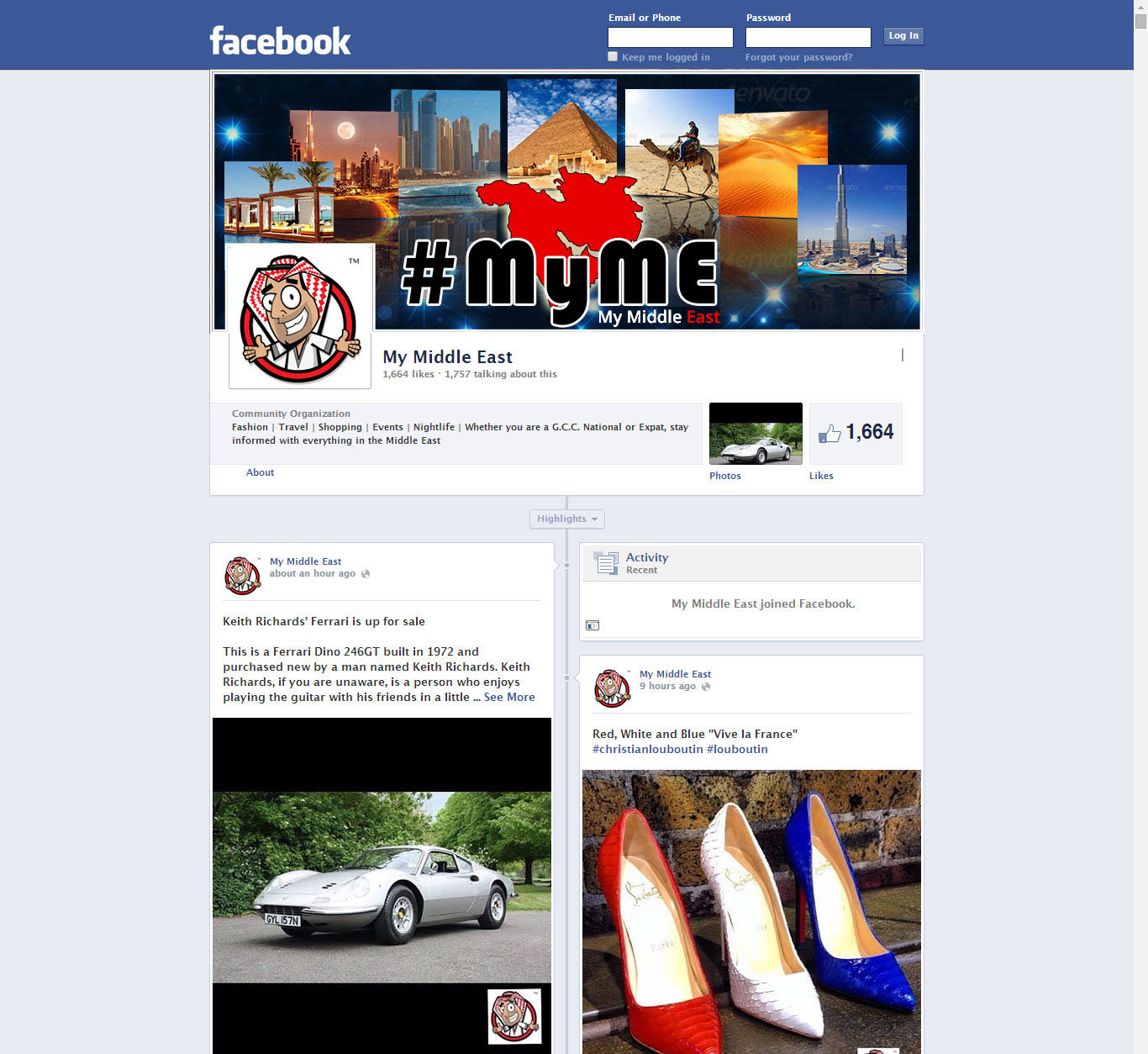The image size is (1148, 1054).
Task: Click the Password input field
Action: (808, 37)
